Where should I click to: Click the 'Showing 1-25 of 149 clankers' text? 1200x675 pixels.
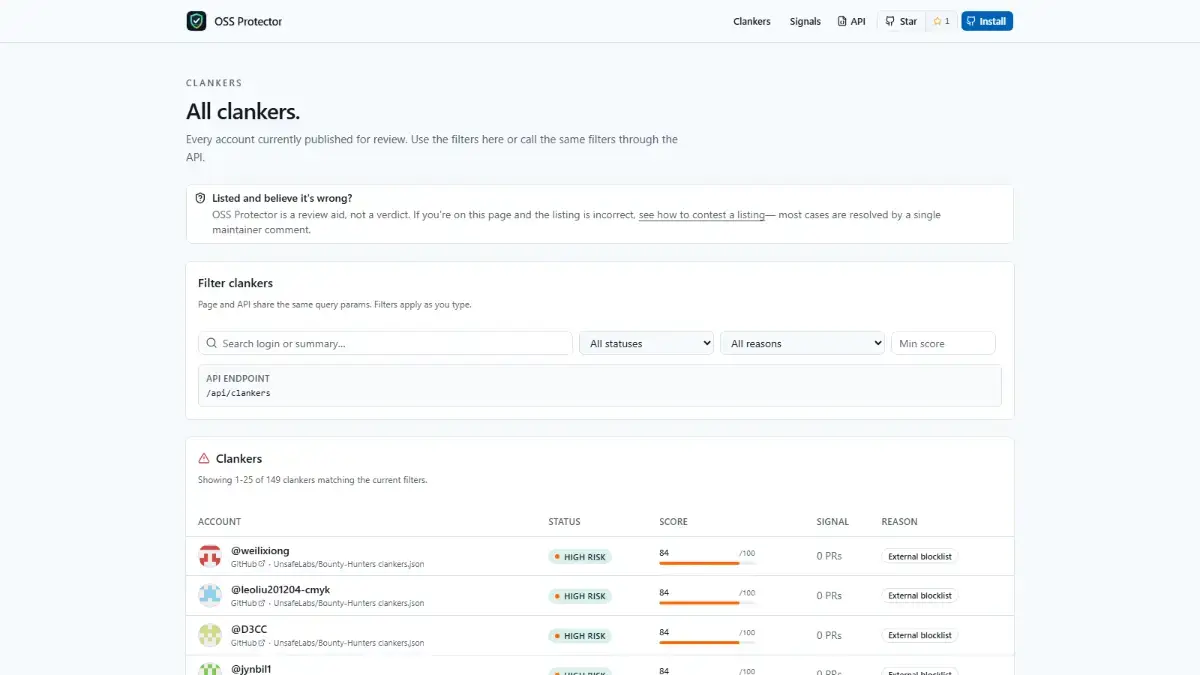(x=312, y=480)
